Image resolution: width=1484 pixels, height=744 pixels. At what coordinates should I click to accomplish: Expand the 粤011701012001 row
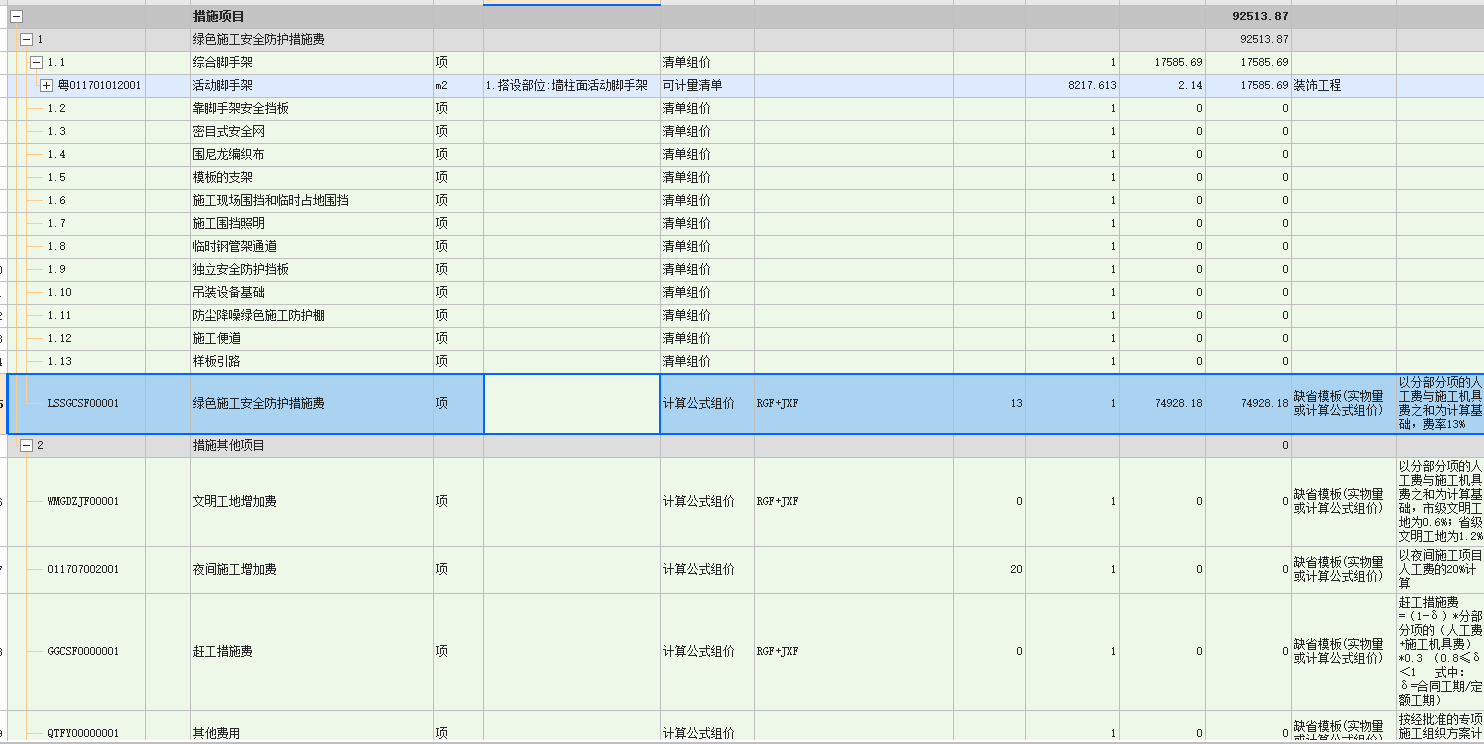pyautogui.click(x=46, y=86)
